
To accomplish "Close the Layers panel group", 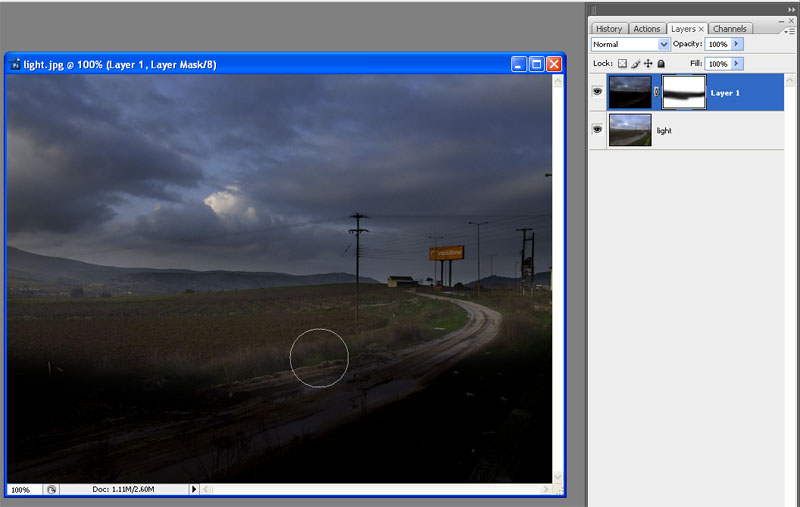I will [791, 21].
